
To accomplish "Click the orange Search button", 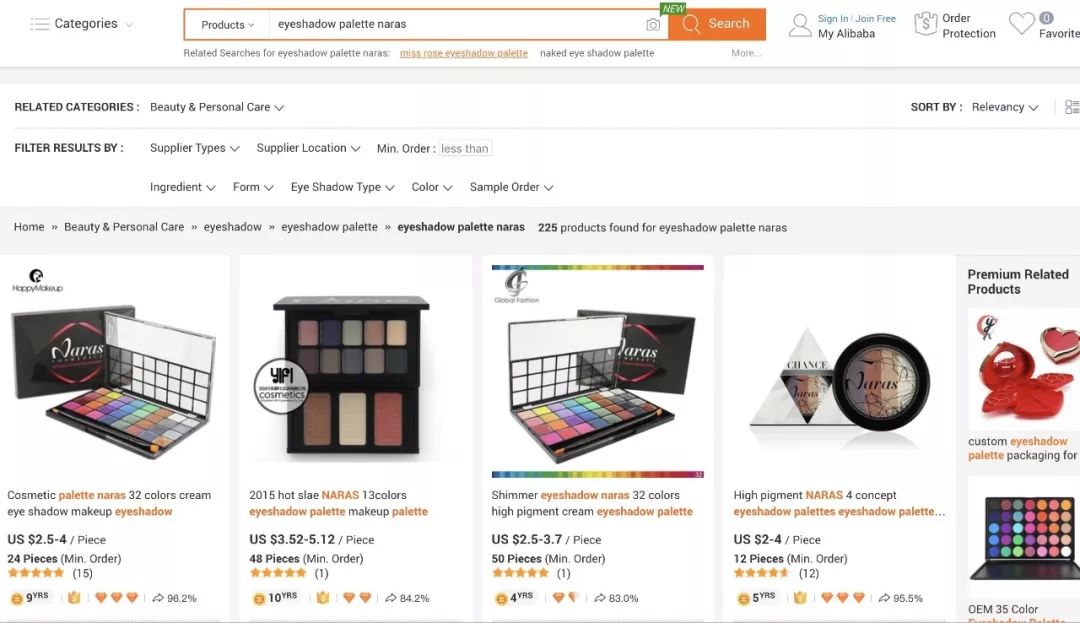I will 717,24.
